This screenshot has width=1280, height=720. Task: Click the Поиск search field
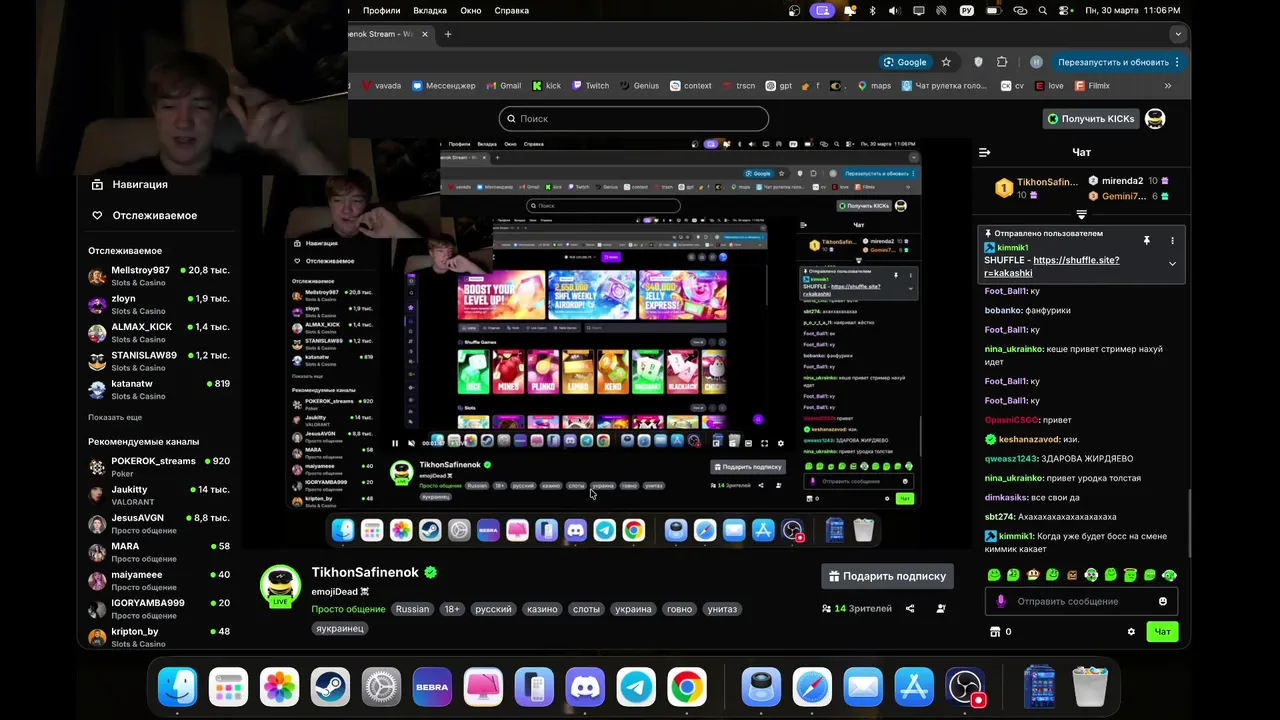(634, 118)
